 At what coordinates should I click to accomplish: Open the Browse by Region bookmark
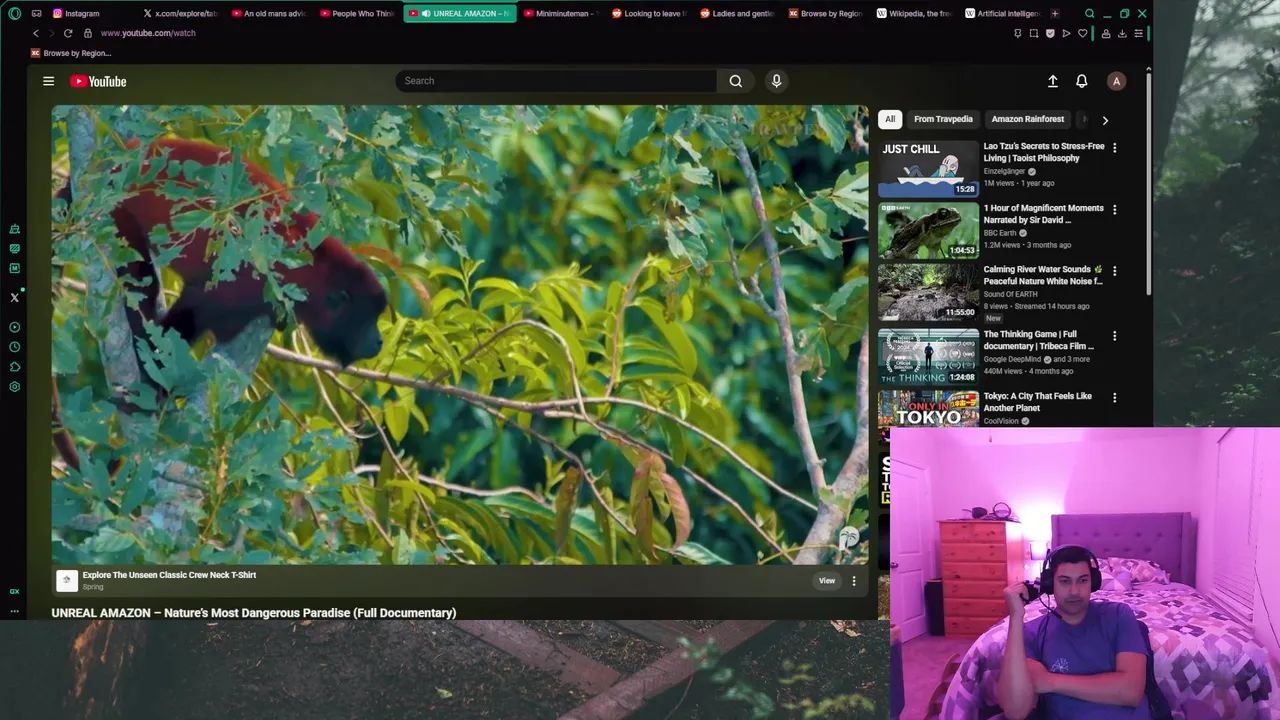[x=71, y=53]
